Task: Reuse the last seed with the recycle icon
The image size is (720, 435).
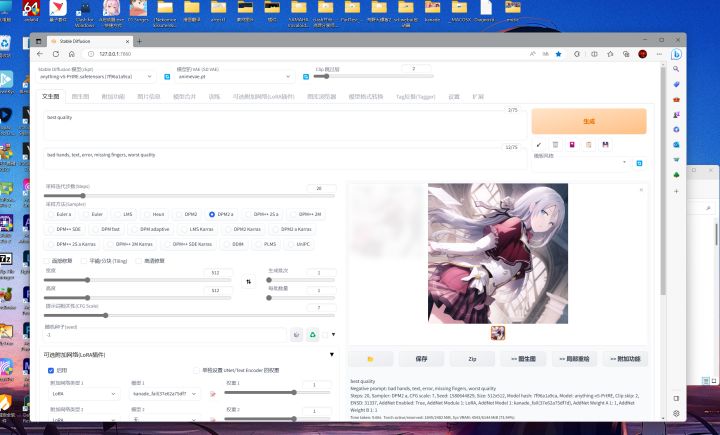Action: [x=313, y=335]
